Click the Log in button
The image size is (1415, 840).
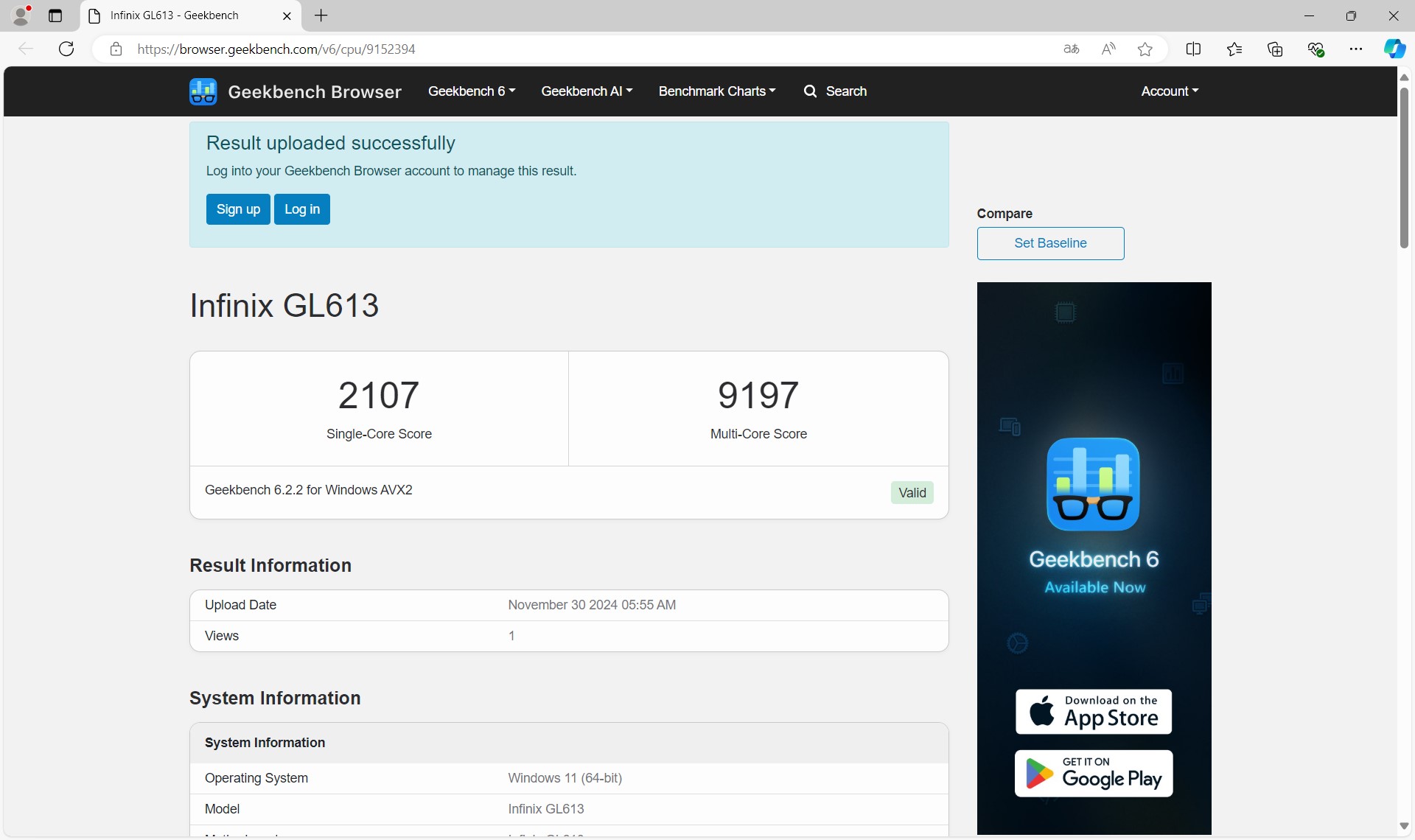[302, 209]
